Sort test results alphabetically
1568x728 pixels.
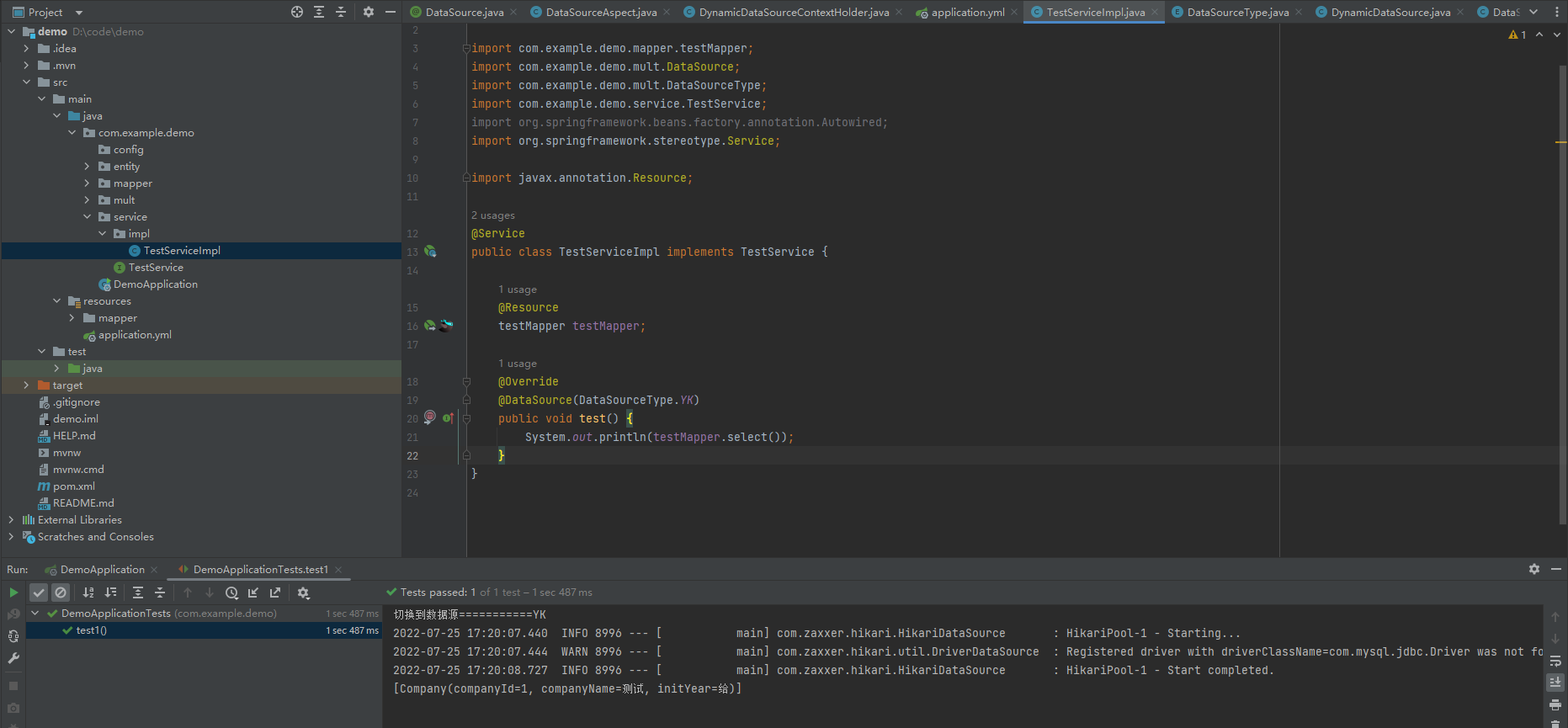click(88, 592)
